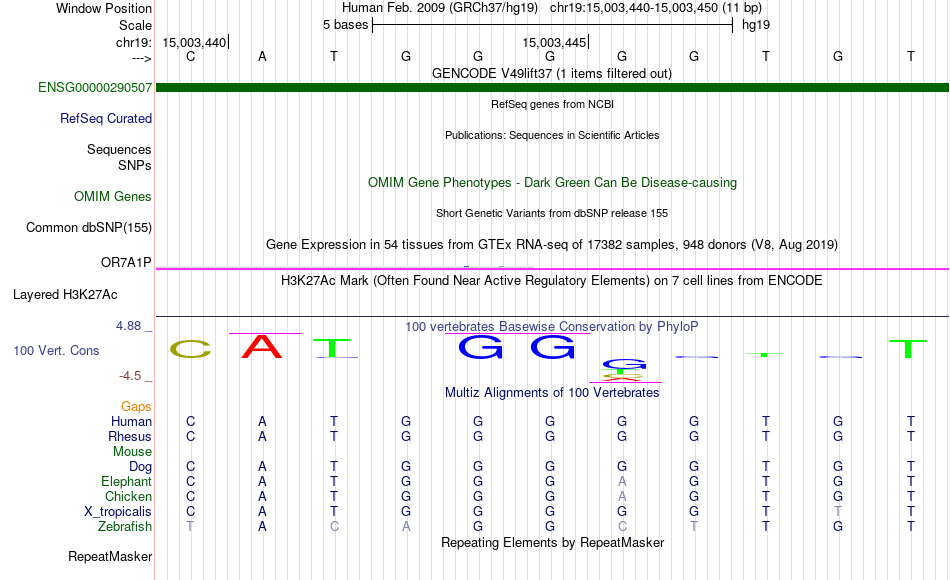Click 100 Vert. Cons track label

pyautogui.click(x=56, y=350)
